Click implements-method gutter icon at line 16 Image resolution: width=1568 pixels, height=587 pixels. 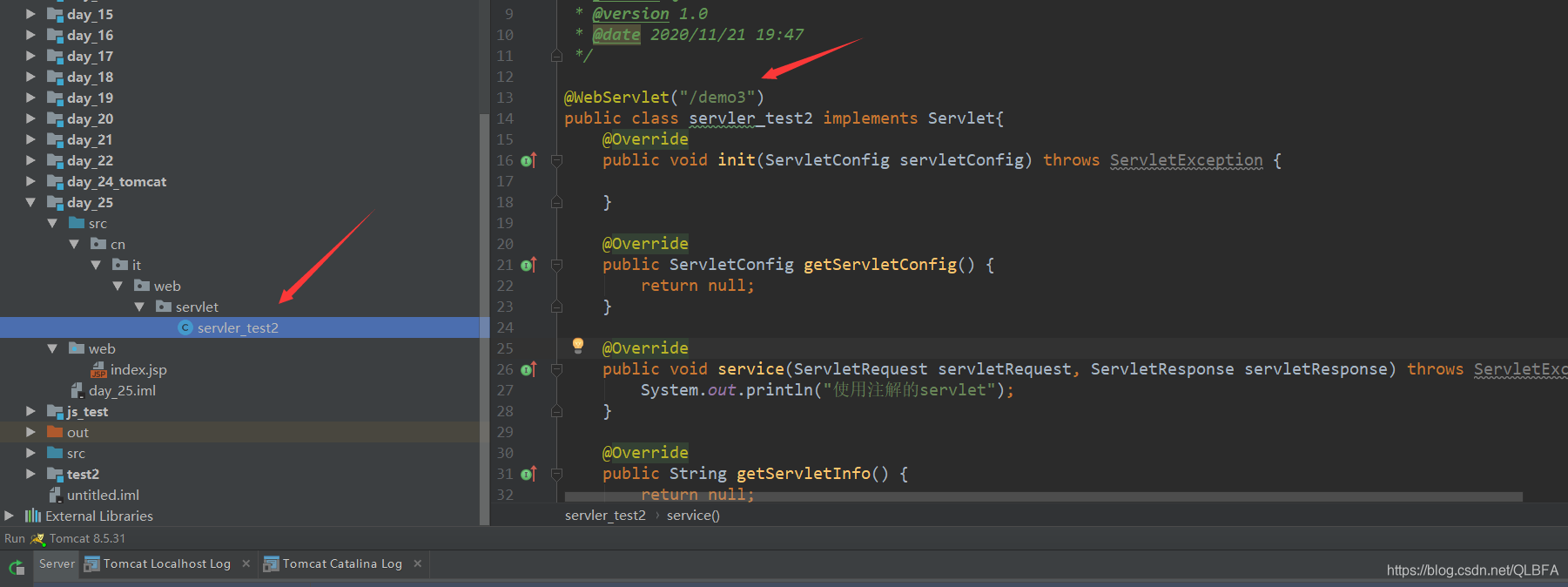528,160
